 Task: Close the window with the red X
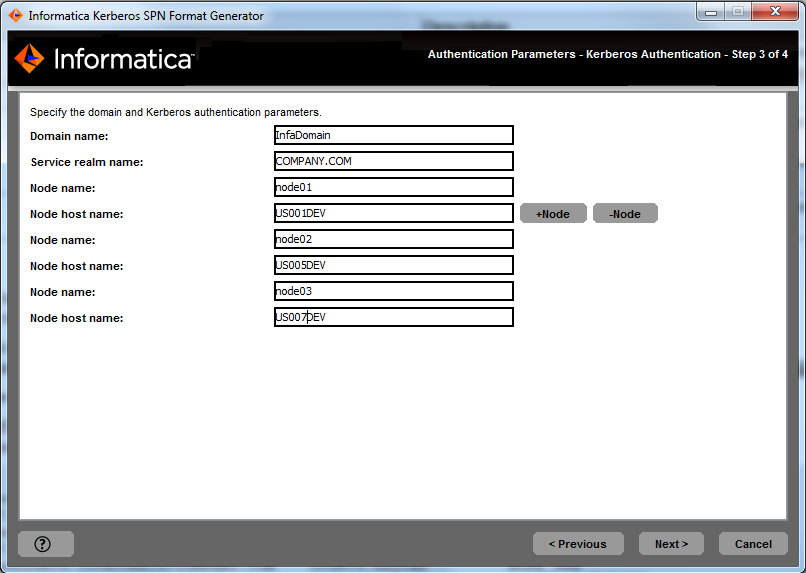coord(775,12)
